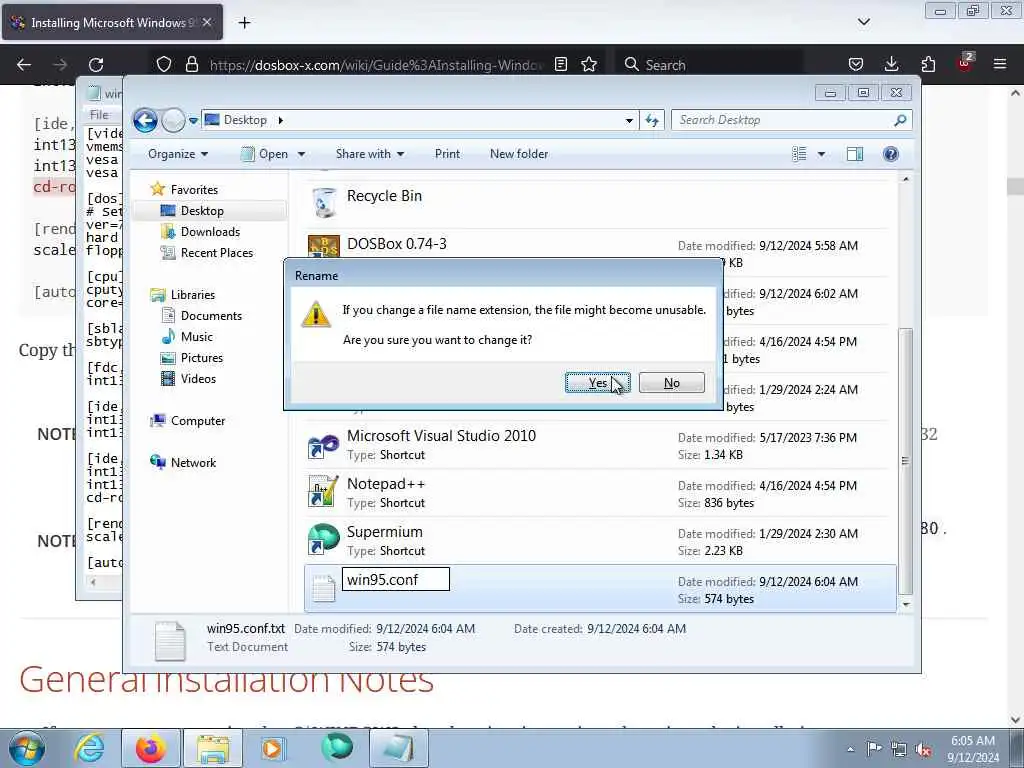Open the Share with menu
1024x768 pixels.
pyautogui.click(x=370, y=154)
